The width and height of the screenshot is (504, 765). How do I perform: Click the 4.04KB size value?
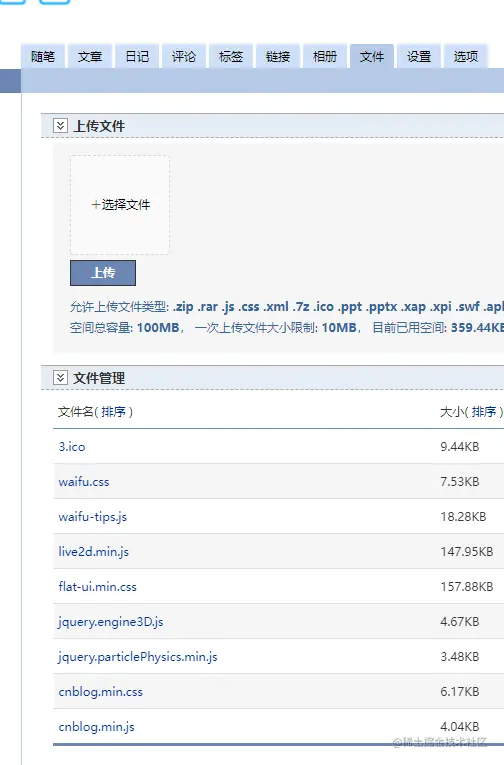pos(460,727)
